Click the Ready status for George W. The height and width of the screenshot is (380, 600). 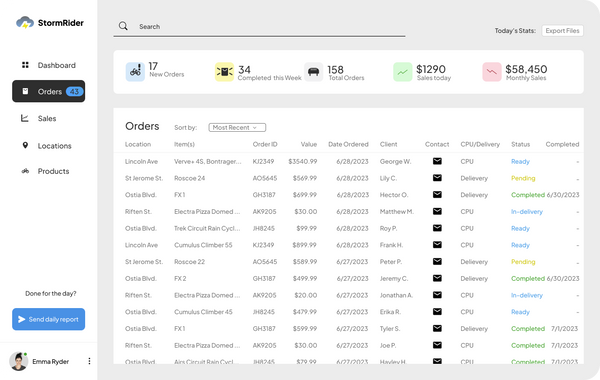[x=520, y=161]
